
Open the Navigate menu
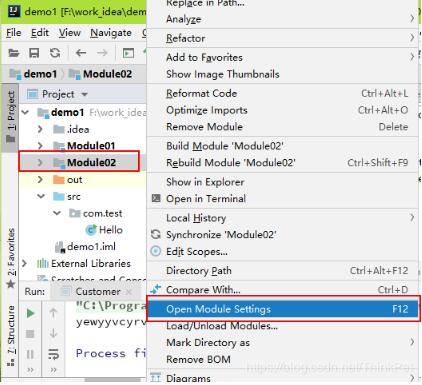click(x=111, y=33)
